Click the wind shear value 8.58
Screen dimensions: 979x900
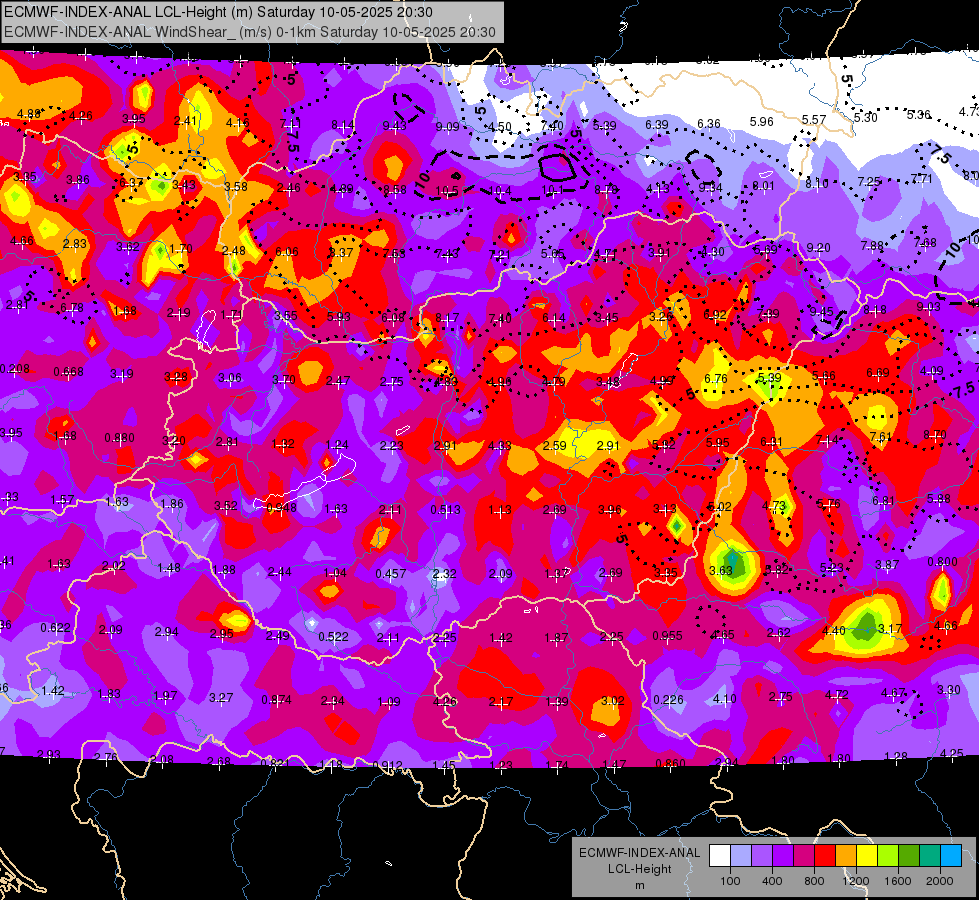click(395, 190)
